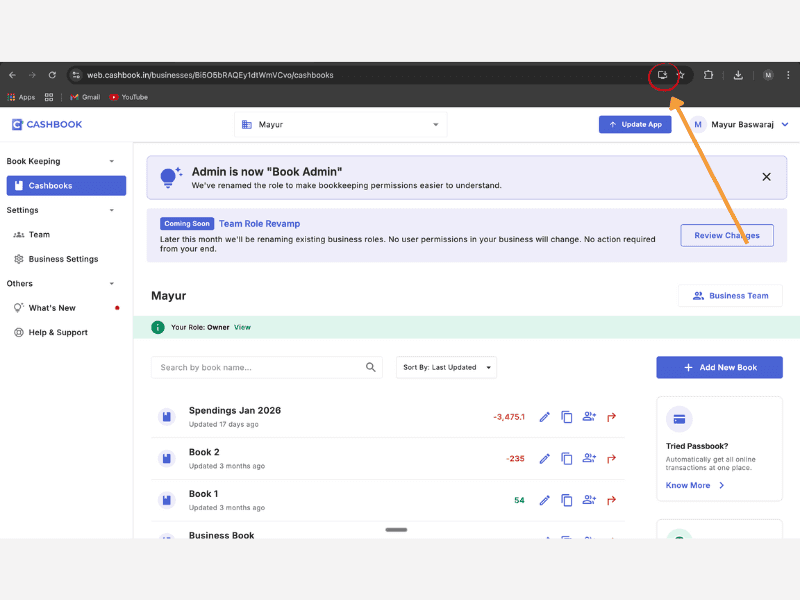
Task: Add members to Book 2
Action: click(x=589, y=458)
